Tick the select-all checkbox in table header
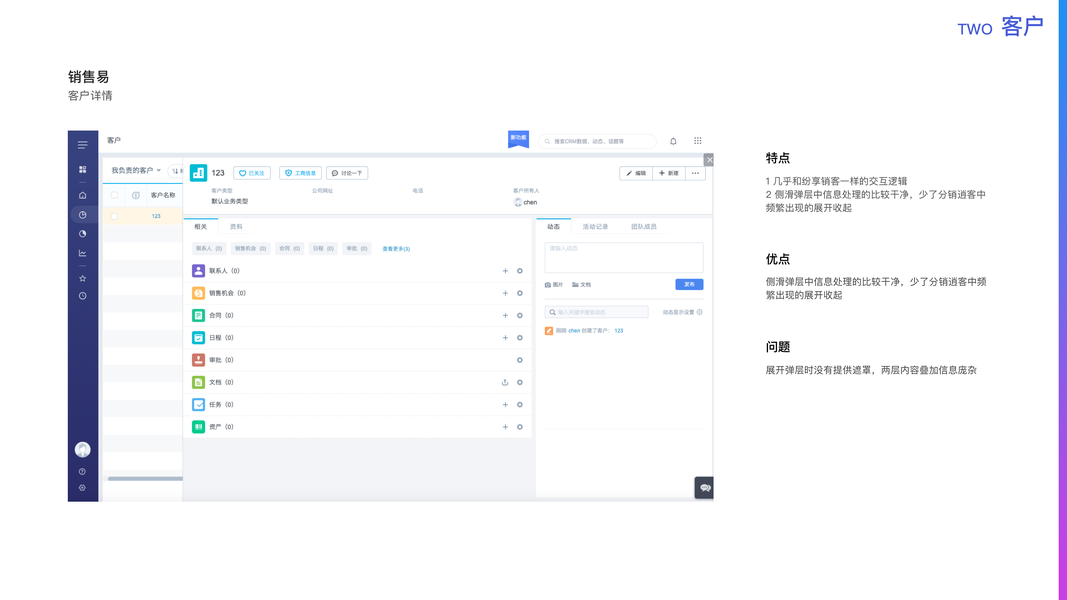This screenshot has width=1067, height=600. point(114,195)
